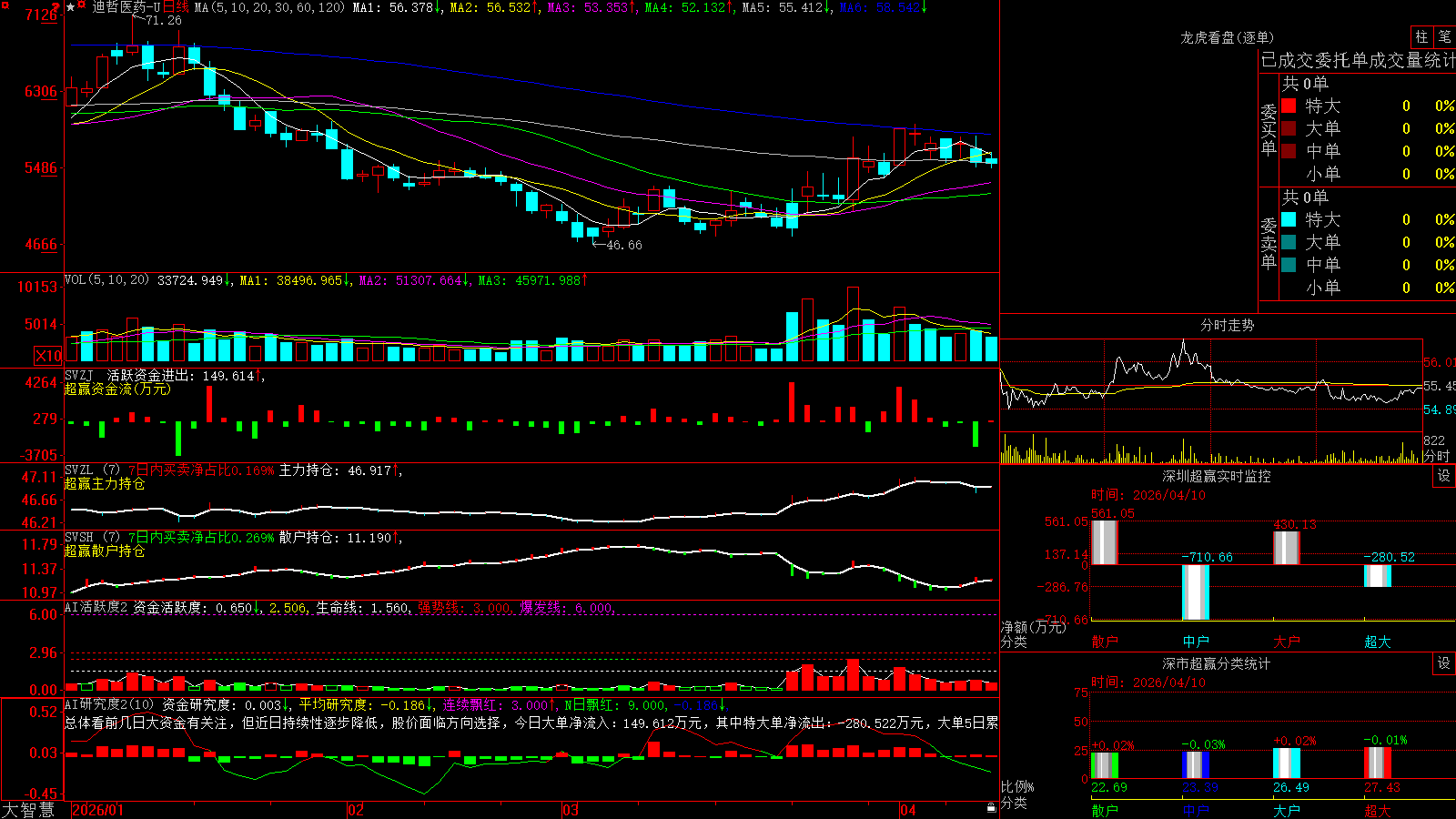Click the 分时走势 panel title
This screenshot has height=819, width=1456.
coord(1228,325)
